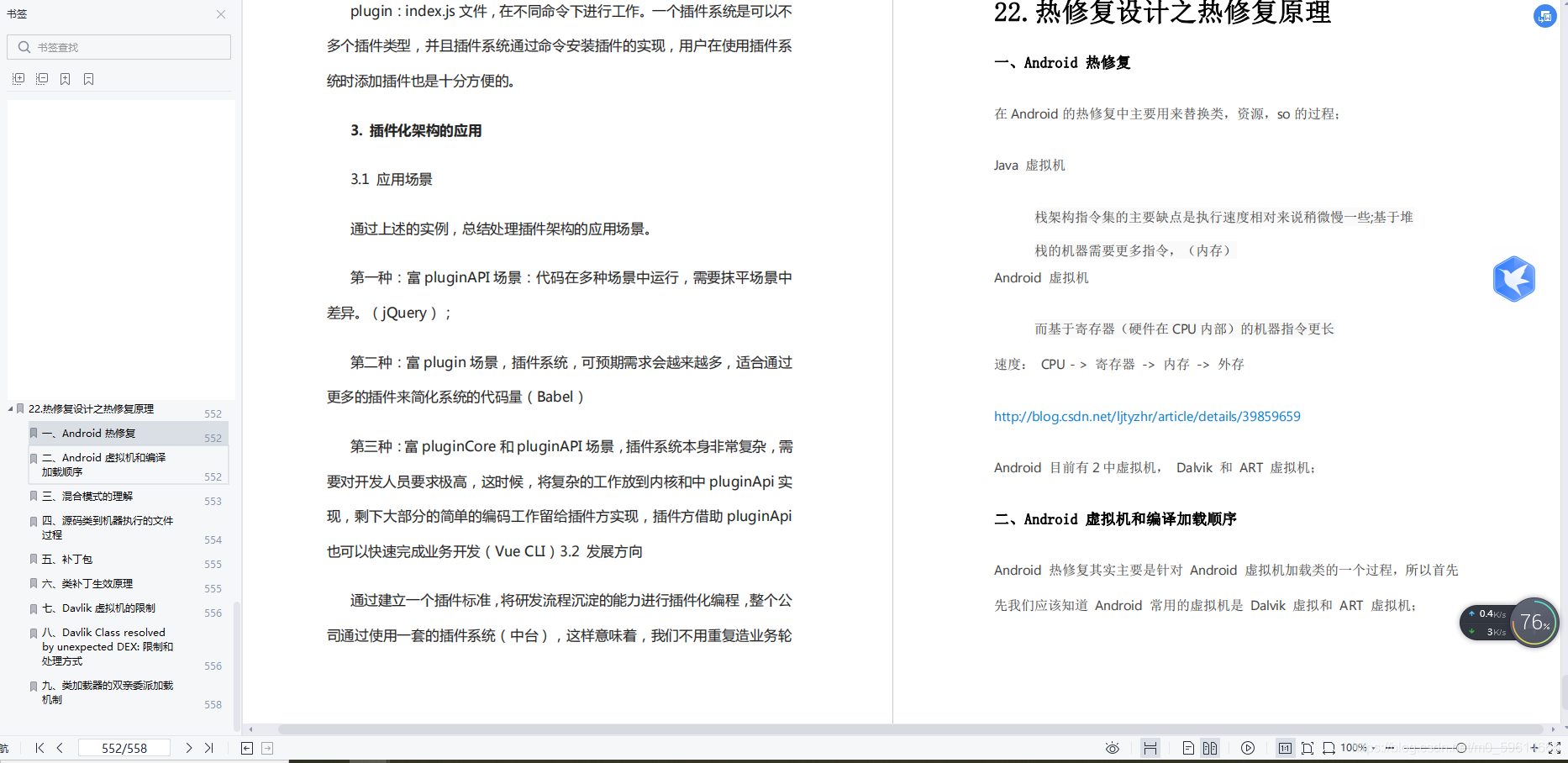Image resolution: width=1568 pixels, height=763 pixels.
Task: Set zoom to actual size 1:1
Action: tap(1285, 748)
